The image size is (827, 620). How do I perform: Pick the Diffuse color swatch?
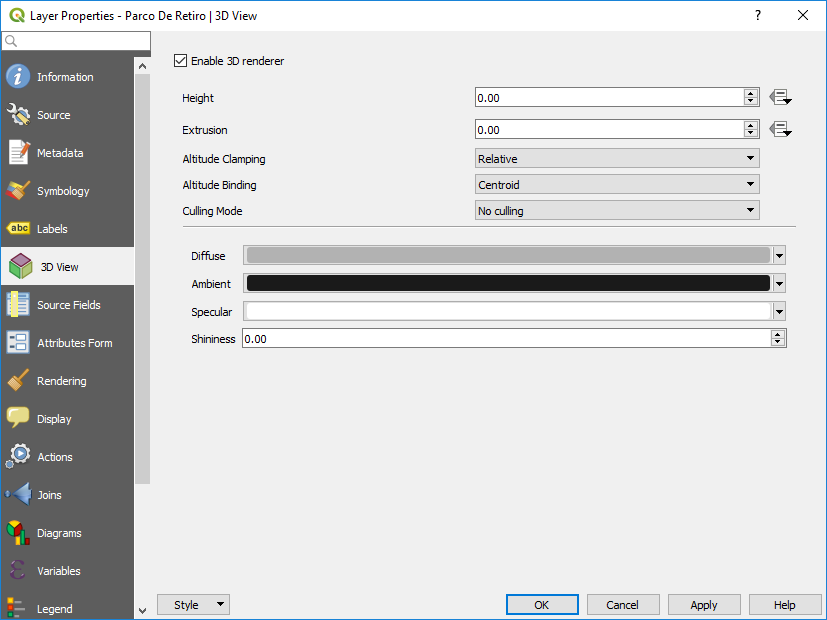(508, 256)
